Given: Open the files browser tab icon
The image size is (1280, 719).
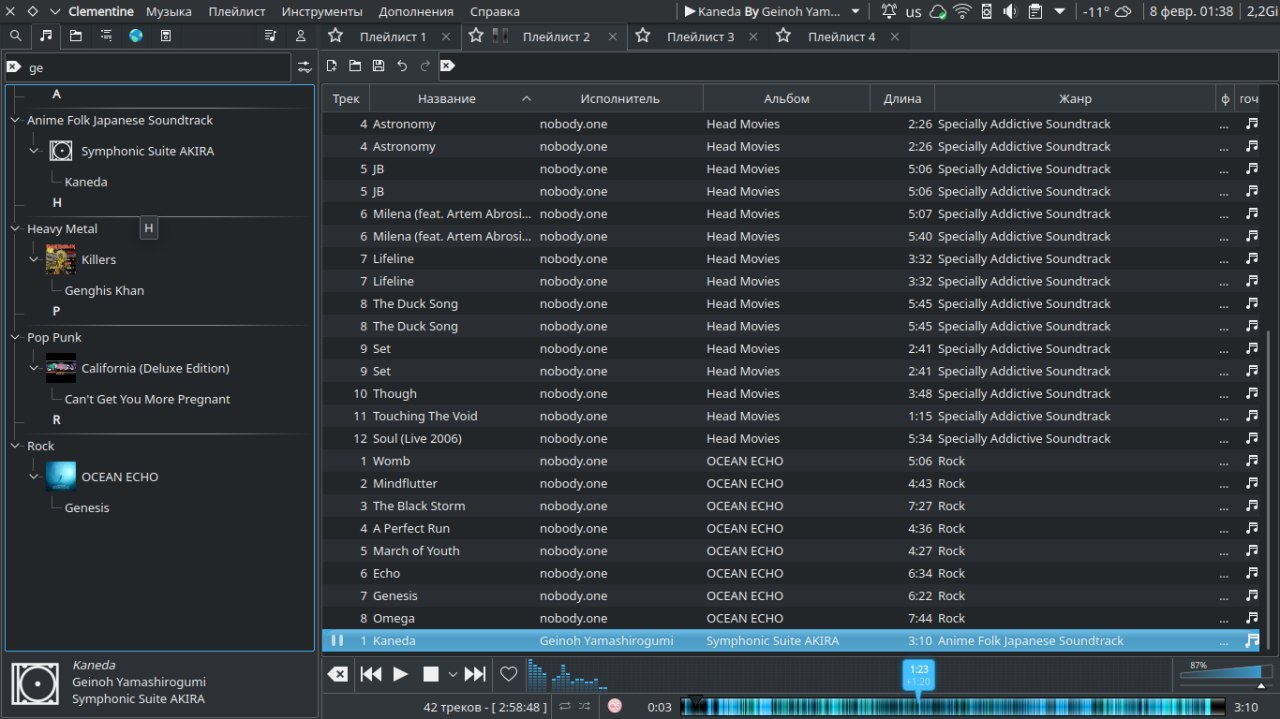Looking at the screenshot, I should (76, 36).
